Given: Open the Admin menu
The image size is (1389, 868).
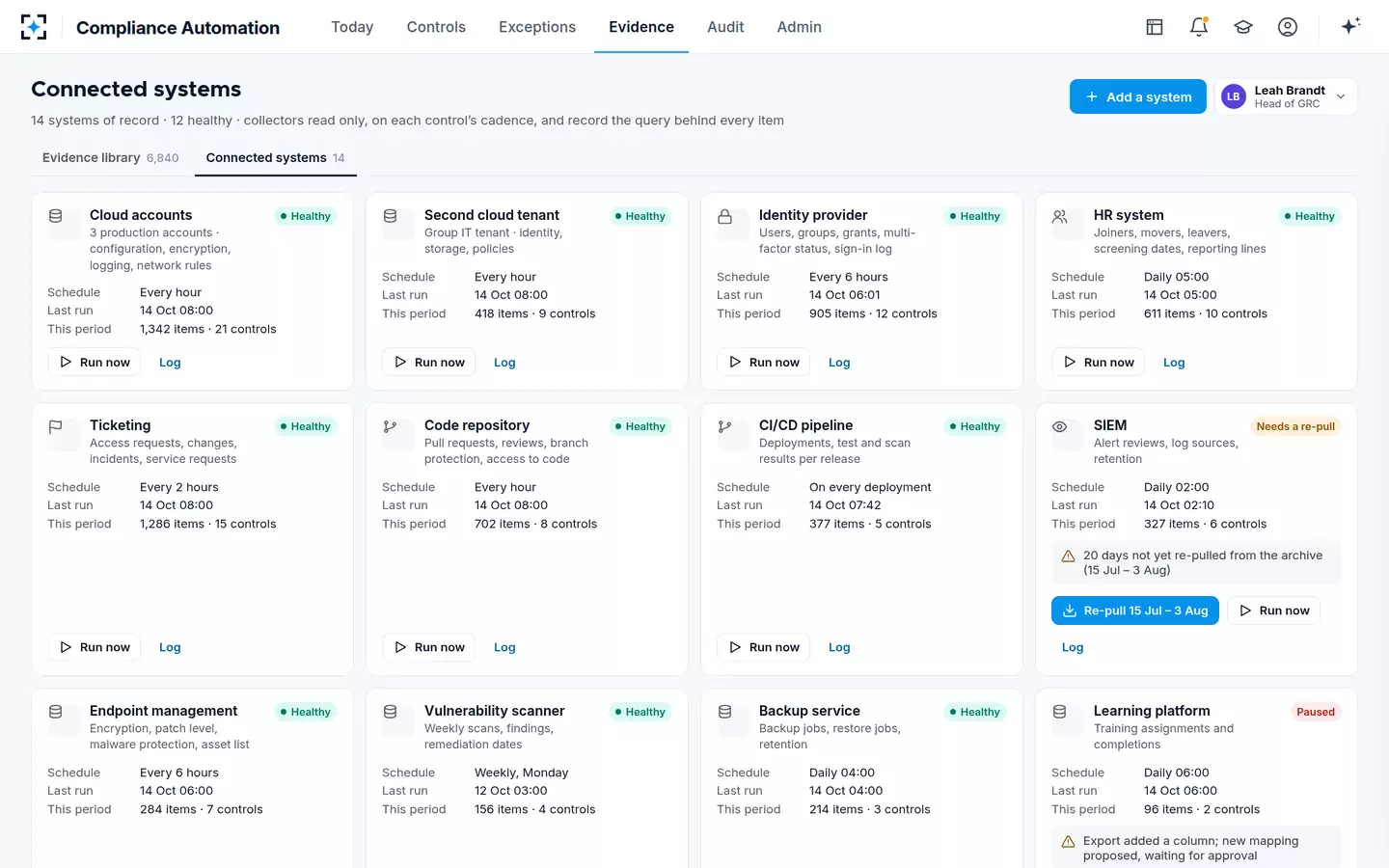Looking at the screenshot, I should click(x=800, y=27).
